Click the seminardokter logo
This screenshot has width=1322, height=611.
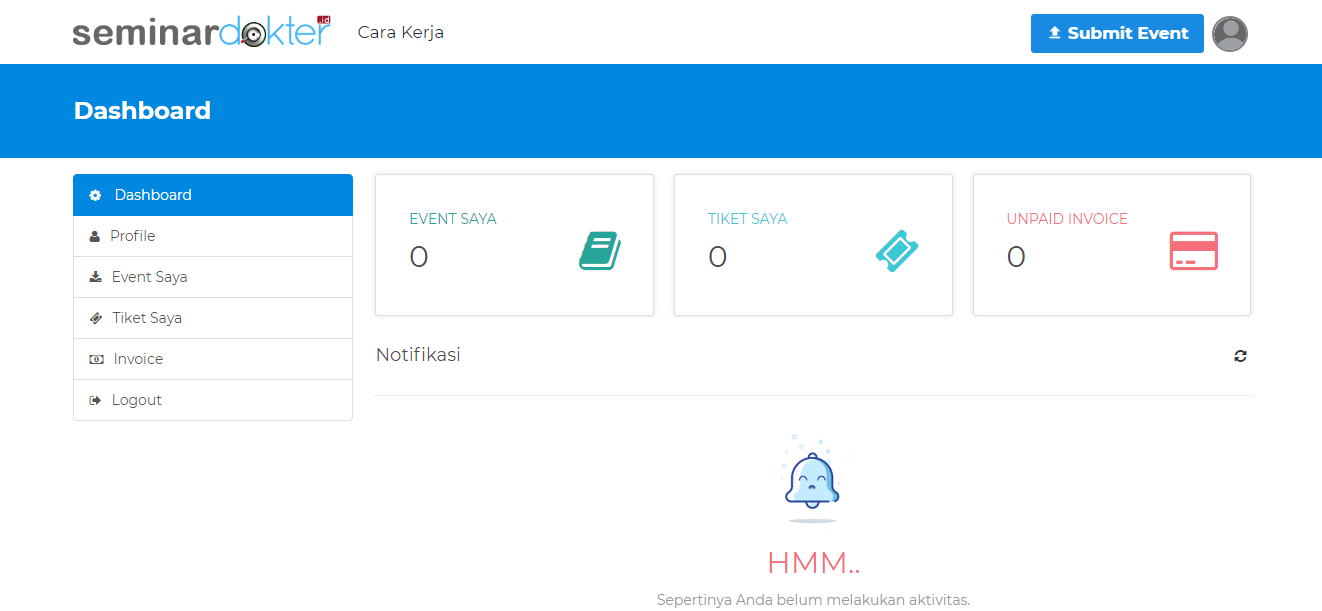pyautogui.click(x=201, y=32)
